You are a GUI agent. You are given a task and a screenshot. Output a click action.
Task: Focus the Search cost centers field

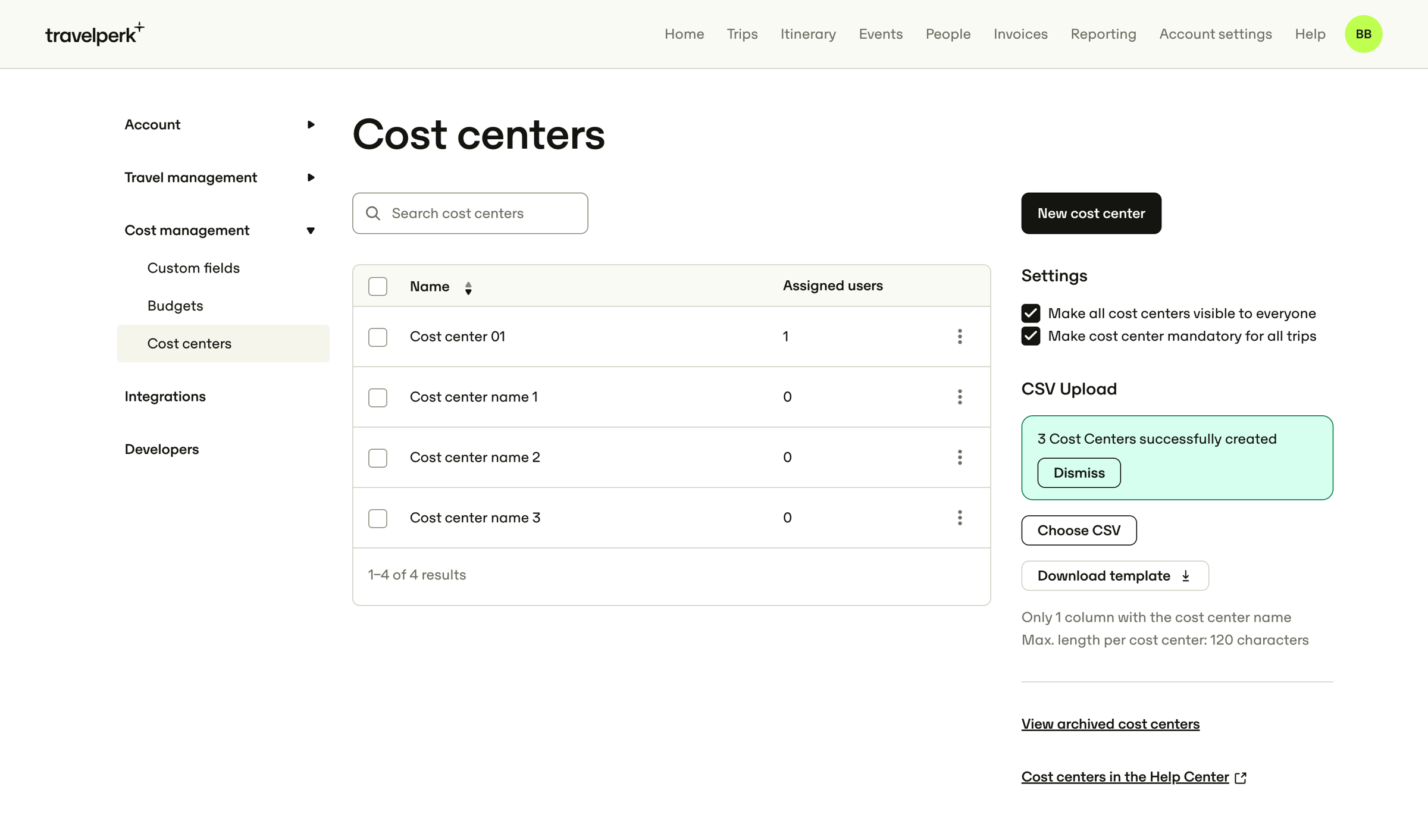click(x=470, y=213)
